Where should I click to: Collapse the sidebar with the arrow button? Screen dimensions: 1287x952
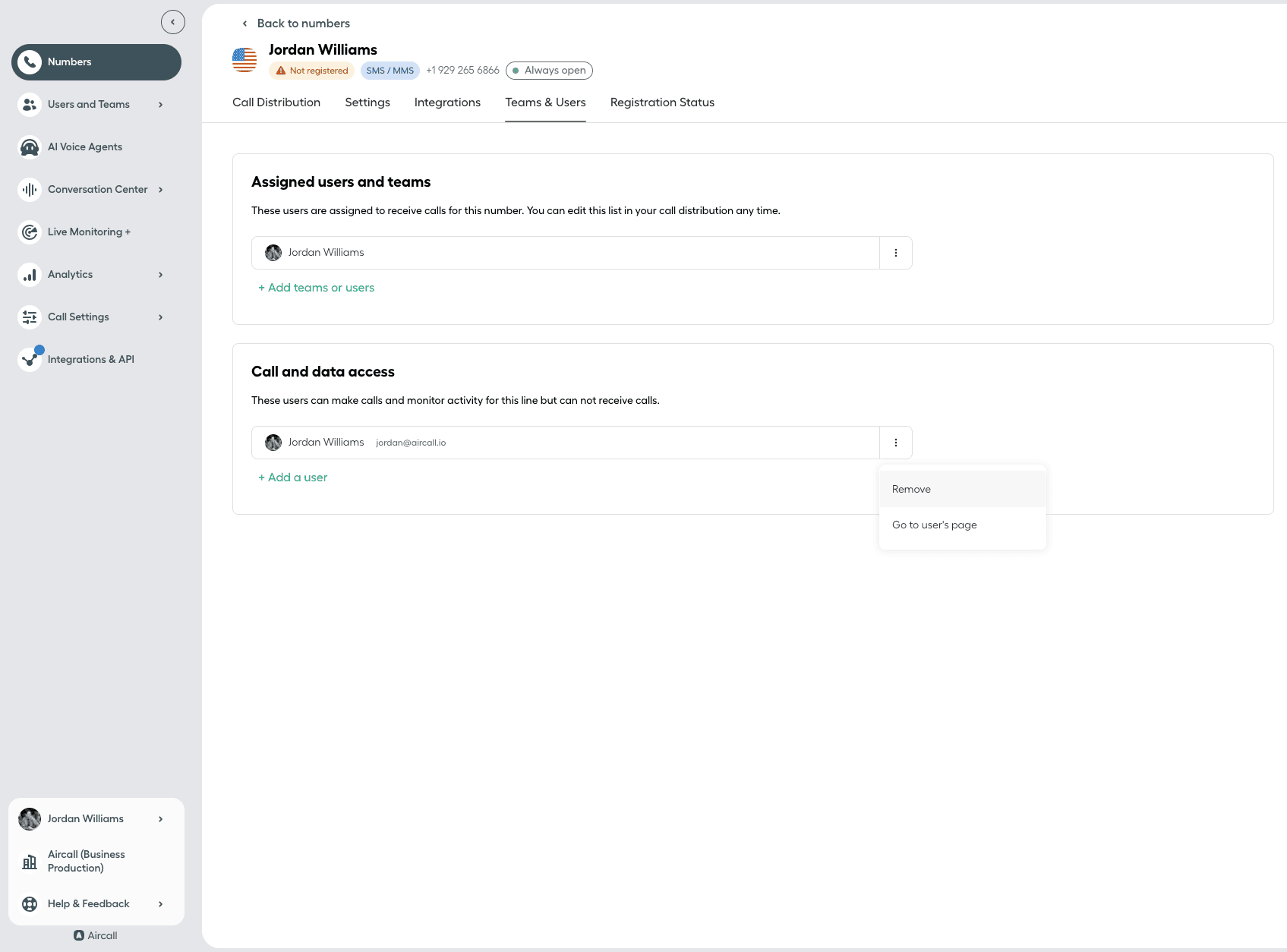(173, 22)
